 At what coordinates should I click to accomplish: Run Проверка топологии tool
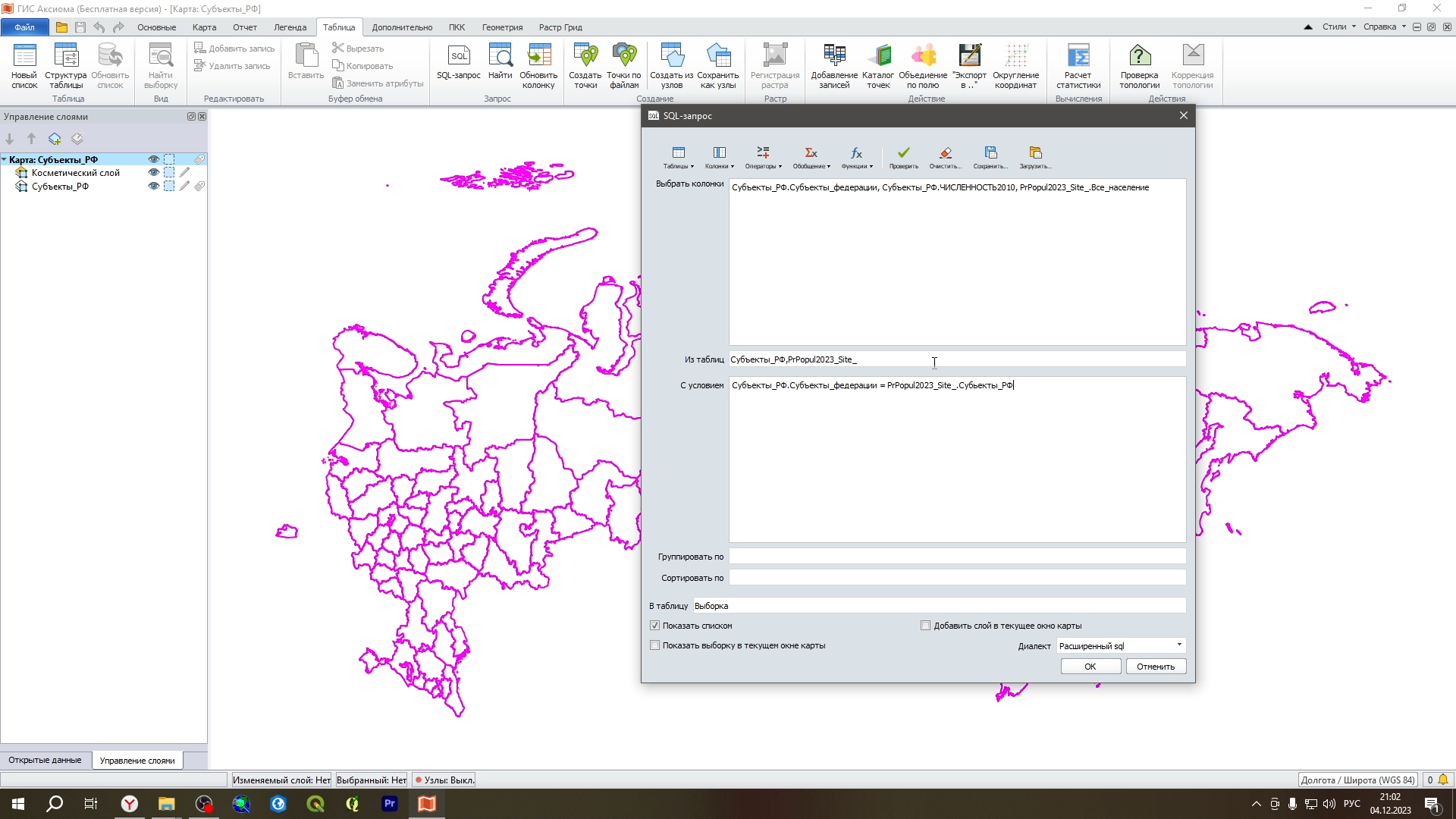coord(1140,66)
